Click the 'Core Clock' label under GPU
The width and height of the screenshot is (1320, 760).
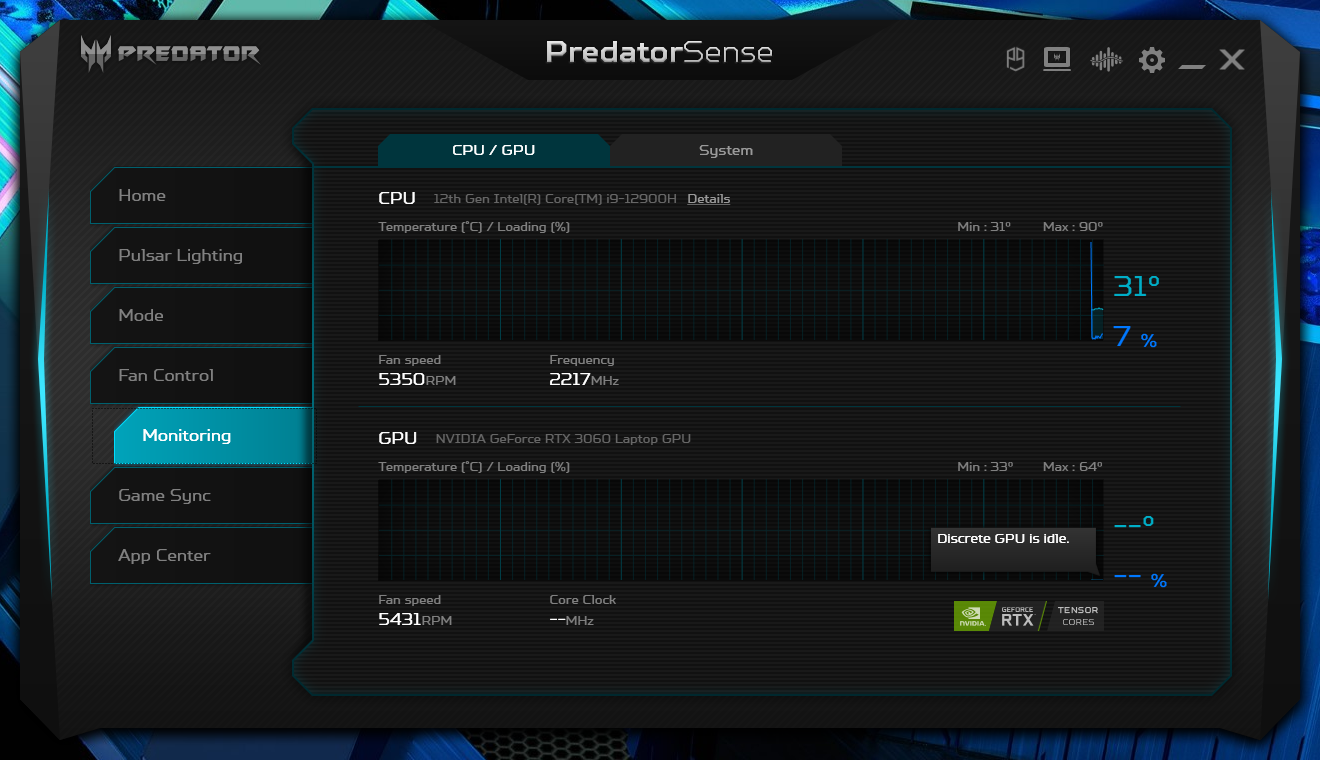pos(583,600)
